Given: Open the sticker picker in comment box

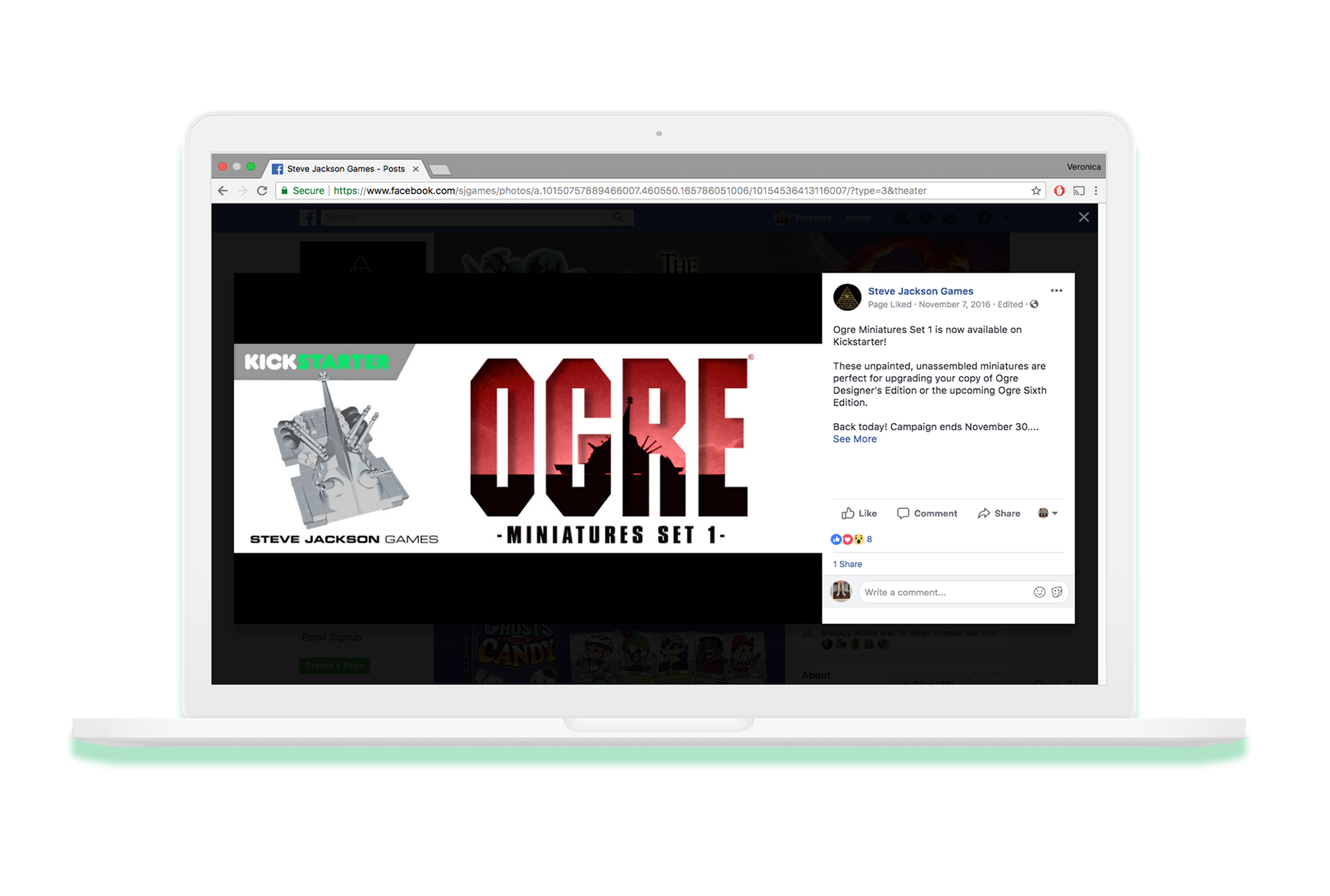Looking at the screenshot, I should (1057, 592).
